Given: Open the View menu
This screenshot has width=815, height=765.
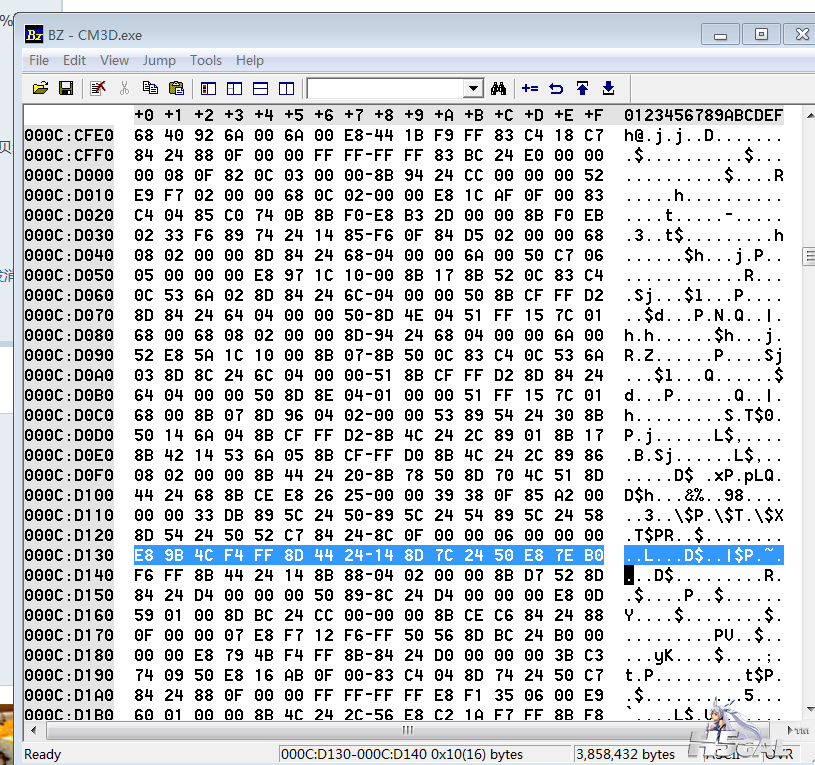Looking at the screenshot, I should click(114, 60).
